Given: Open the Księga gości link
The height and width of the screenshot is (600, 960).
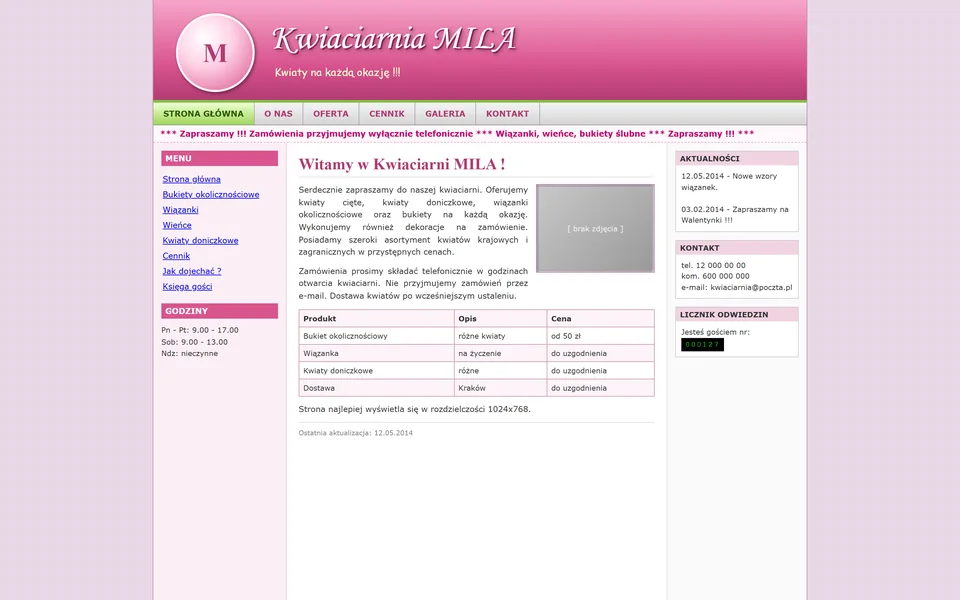Looking at the screenshot, I should coord(187,287).
